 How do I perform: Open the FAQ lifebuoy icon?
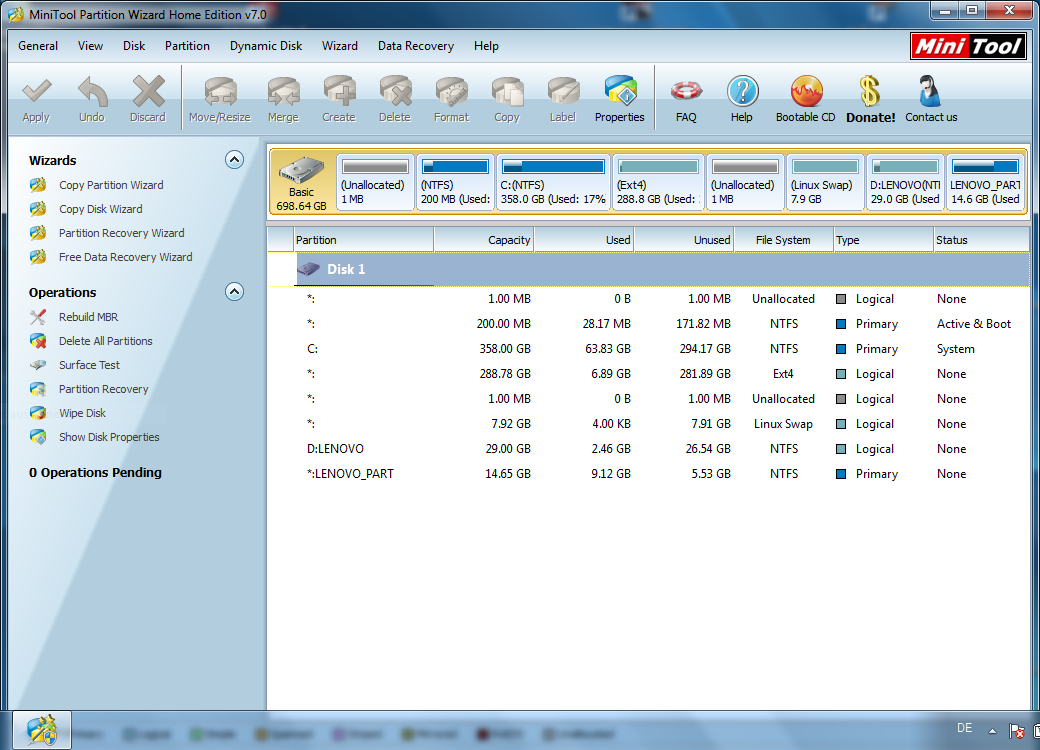coord(686,92)
